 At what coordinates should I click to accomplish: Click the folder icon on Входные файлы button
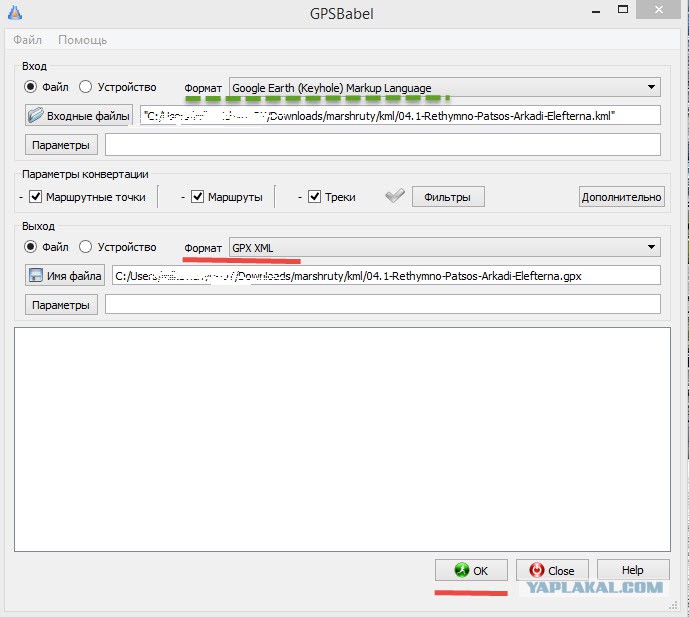(36, 115)
